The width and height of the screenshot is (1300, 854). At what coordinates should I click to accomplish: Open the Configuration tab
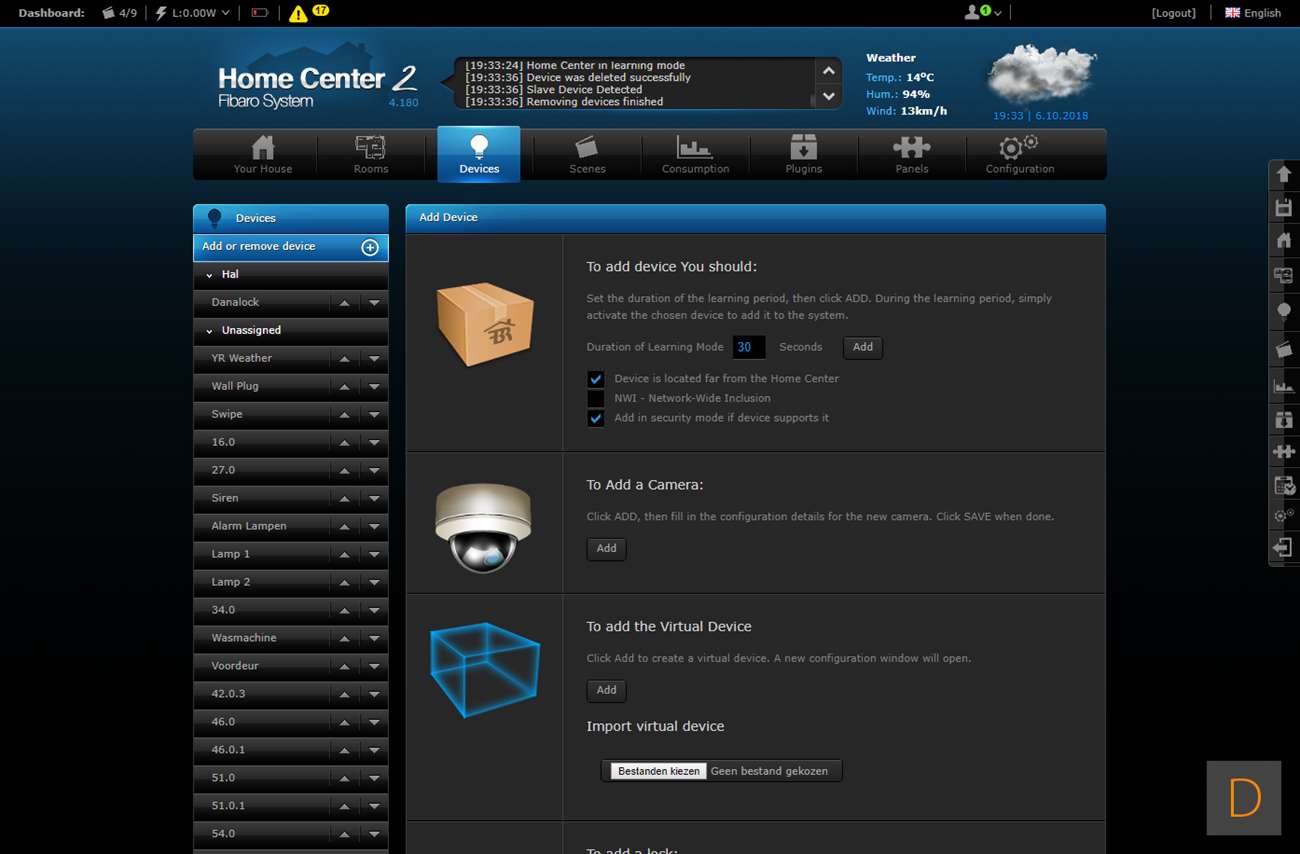(1020, 155)
